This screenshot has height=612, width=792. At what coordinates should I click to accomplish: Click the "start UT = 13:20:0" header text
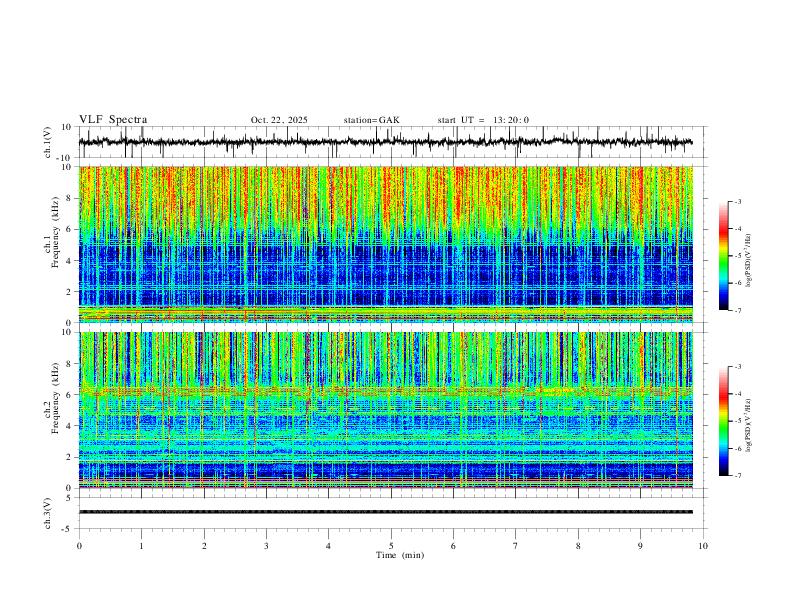point(483,120)
